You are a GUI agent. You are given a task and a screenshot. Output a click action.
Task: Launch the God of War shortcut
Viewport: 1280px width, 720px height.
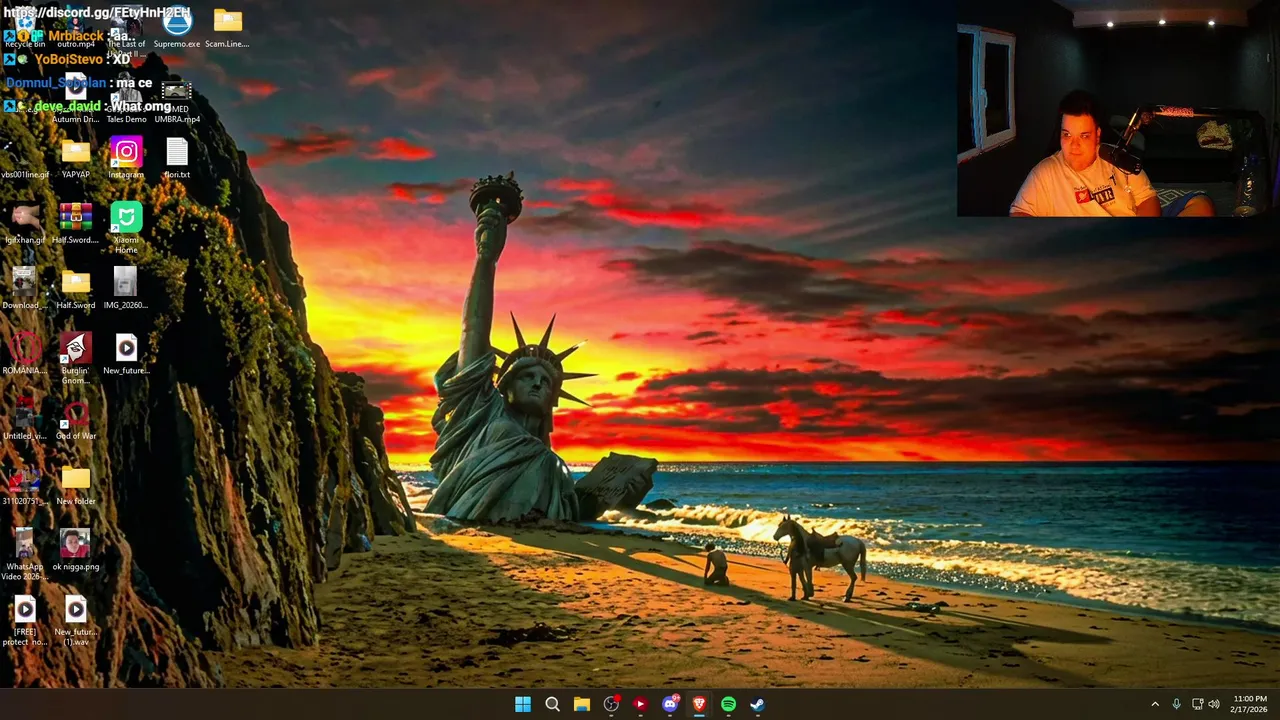click(76, 420)
